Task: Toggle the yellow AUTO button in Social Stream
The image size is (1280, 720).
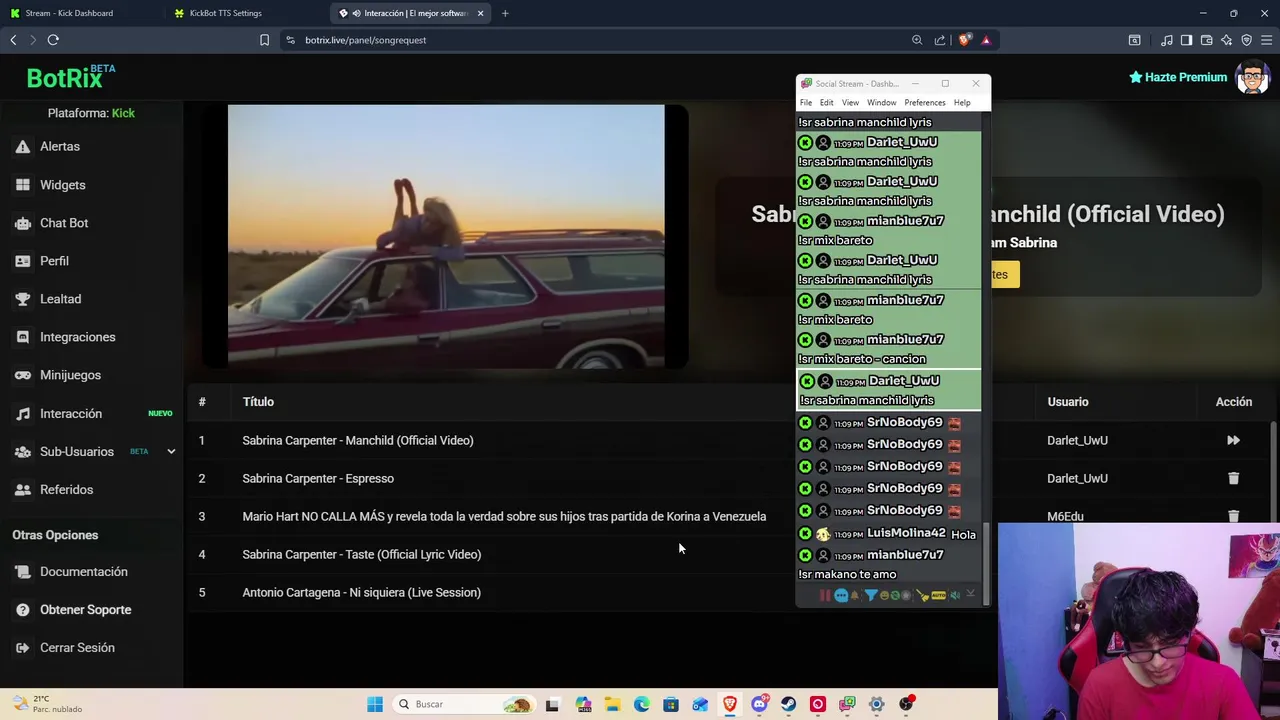Action: pos(938,595)
